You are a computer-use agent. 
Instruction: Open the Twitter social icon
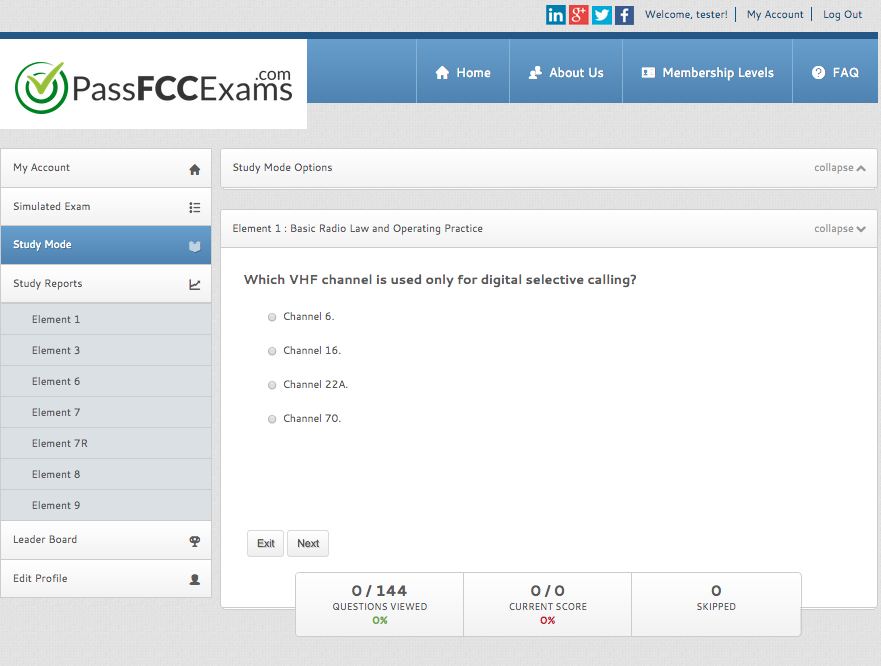(601, 15)
